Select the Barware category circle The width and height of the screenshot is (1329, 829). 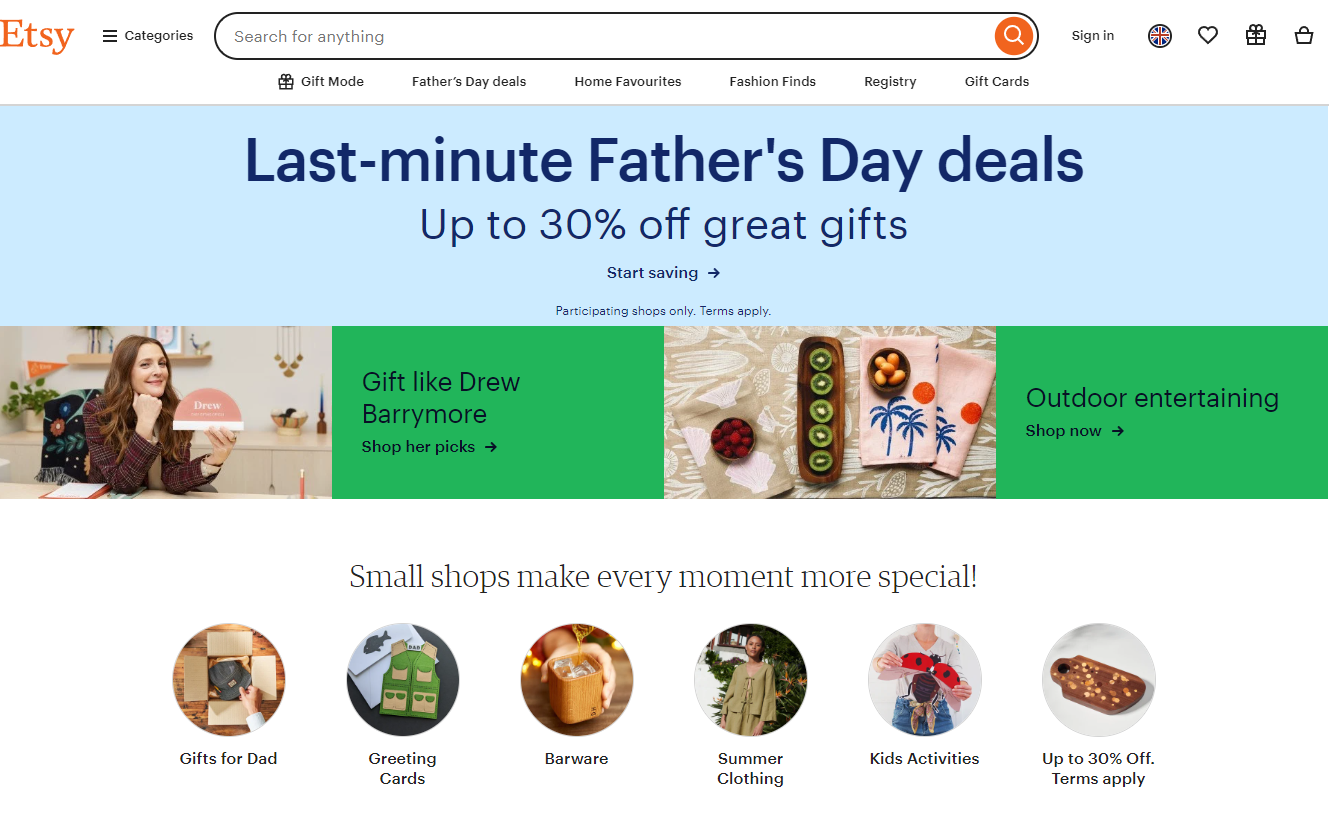[x=577, y=680]
